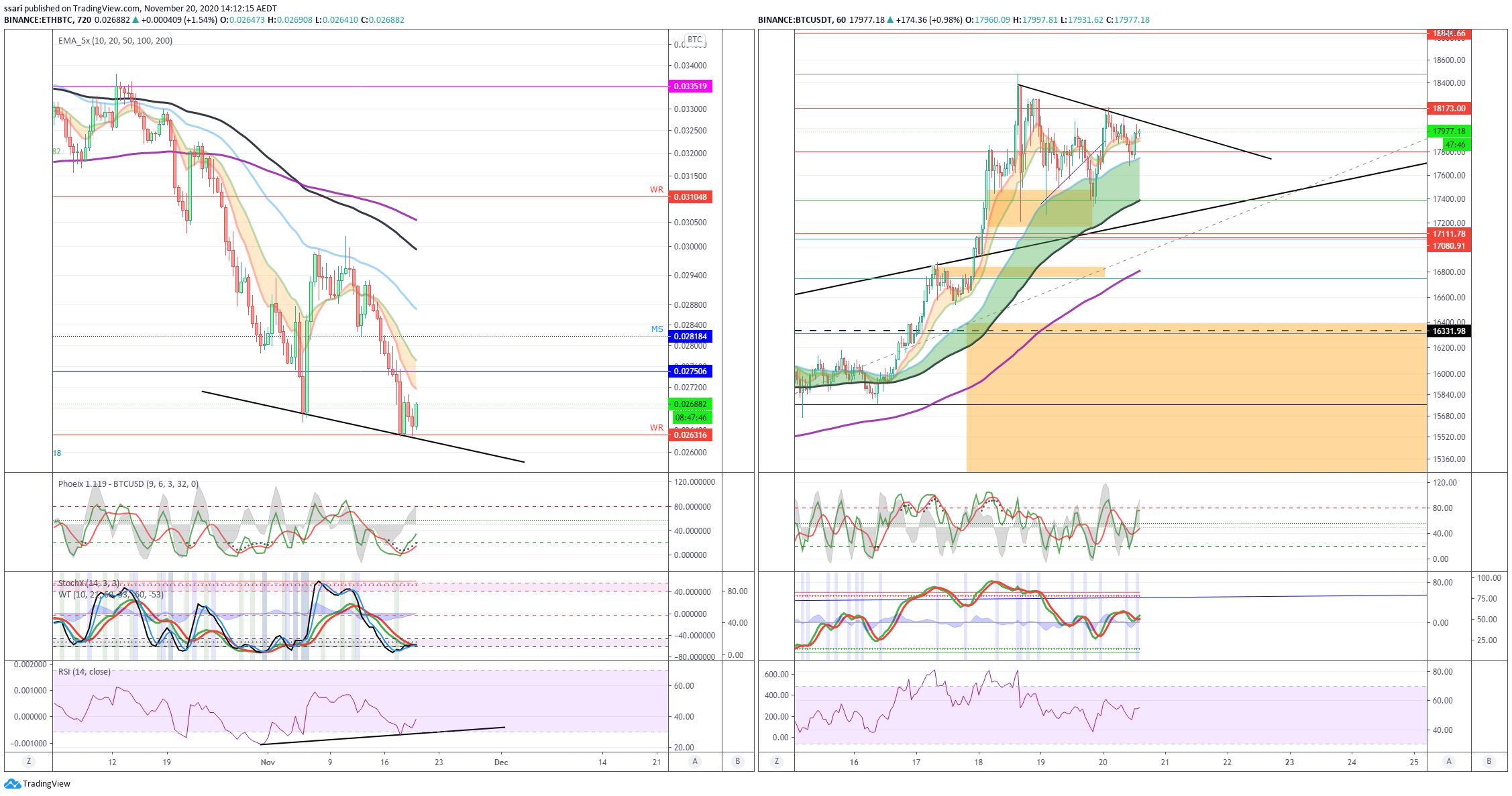
Task: Click the 120.000000 tick on Phoeix pane axis
Action: point(694,482)
